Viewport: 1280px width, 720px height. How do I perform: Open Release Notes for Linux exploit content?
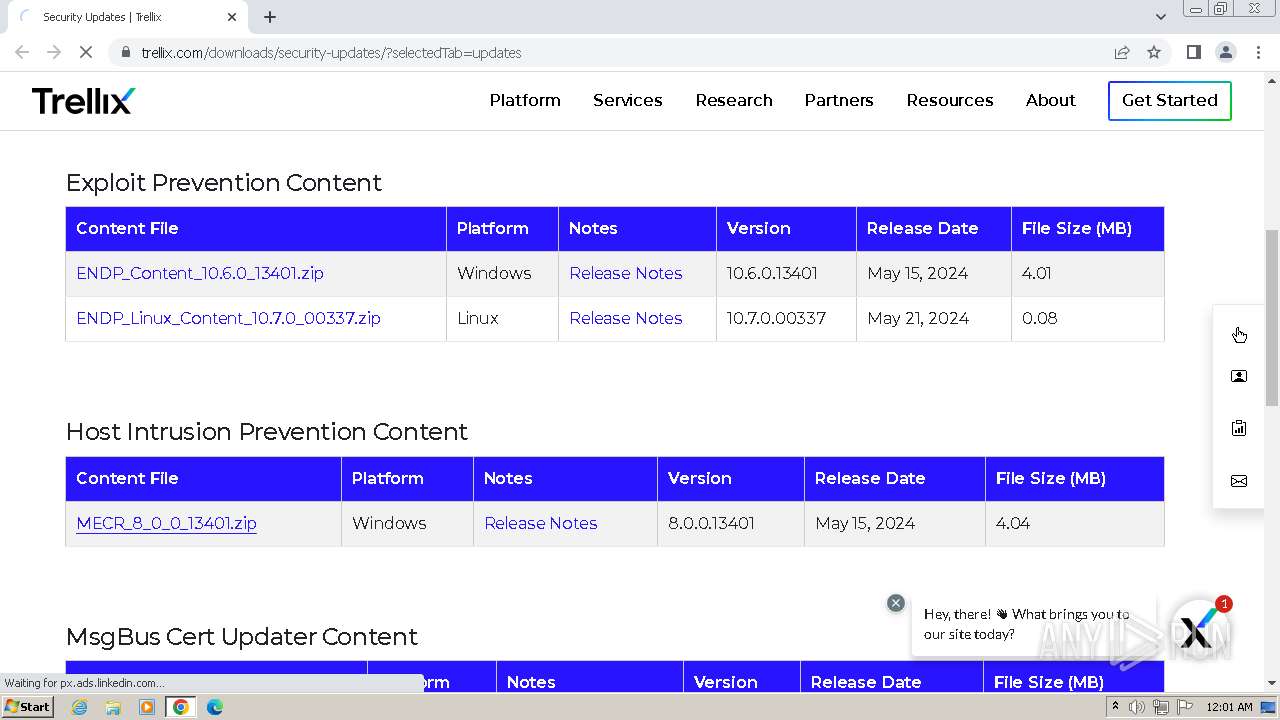pos(626,318)
